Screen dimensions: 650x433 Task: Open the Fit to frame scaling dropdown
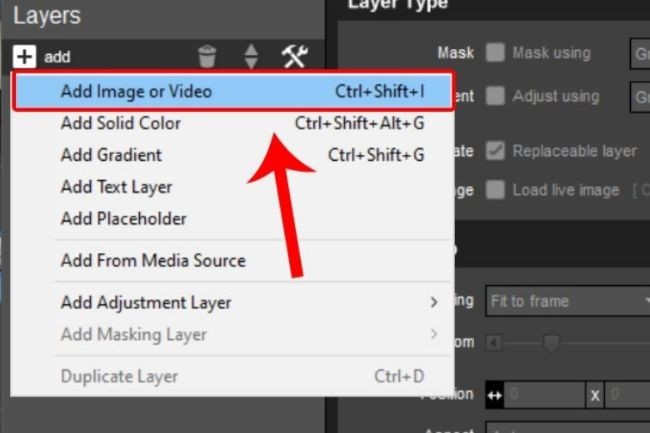pos(567,300)
